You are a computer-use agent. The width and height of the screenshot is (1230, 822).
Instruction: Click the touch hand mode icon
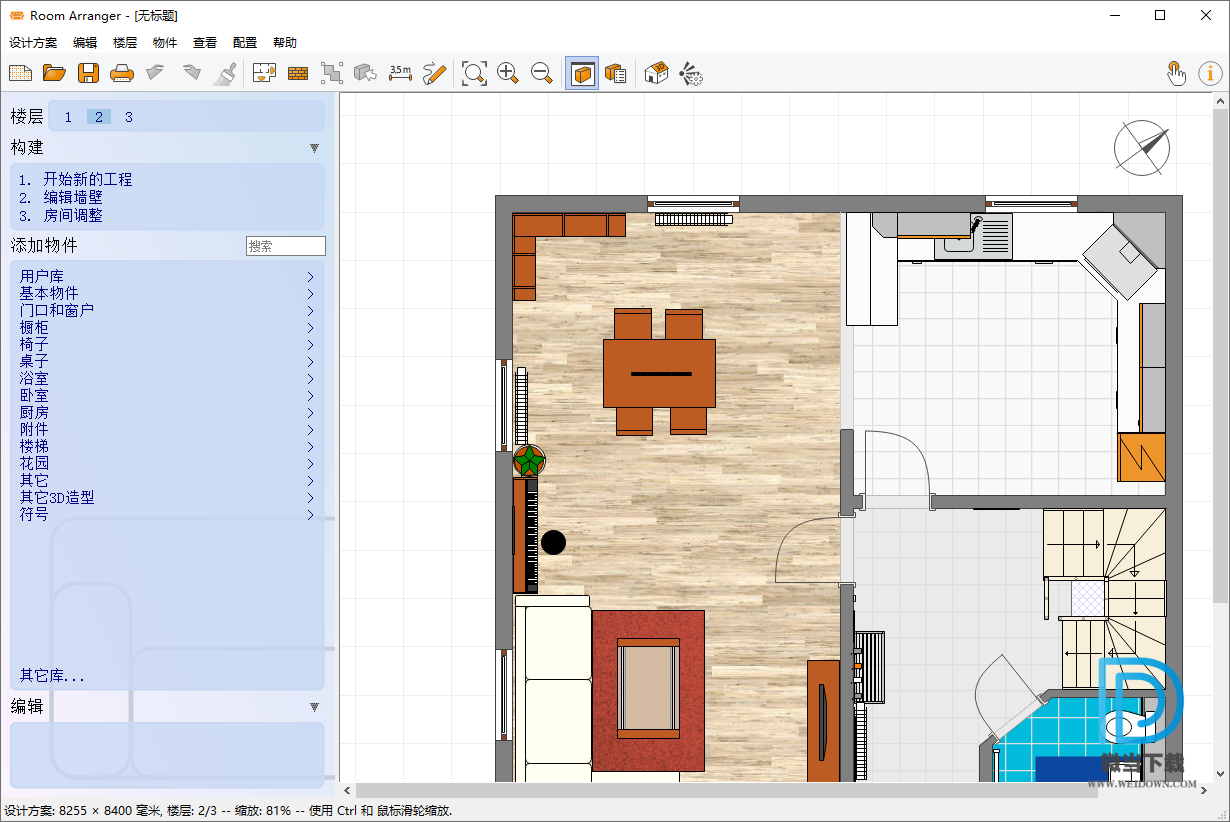coord(1176,73)
